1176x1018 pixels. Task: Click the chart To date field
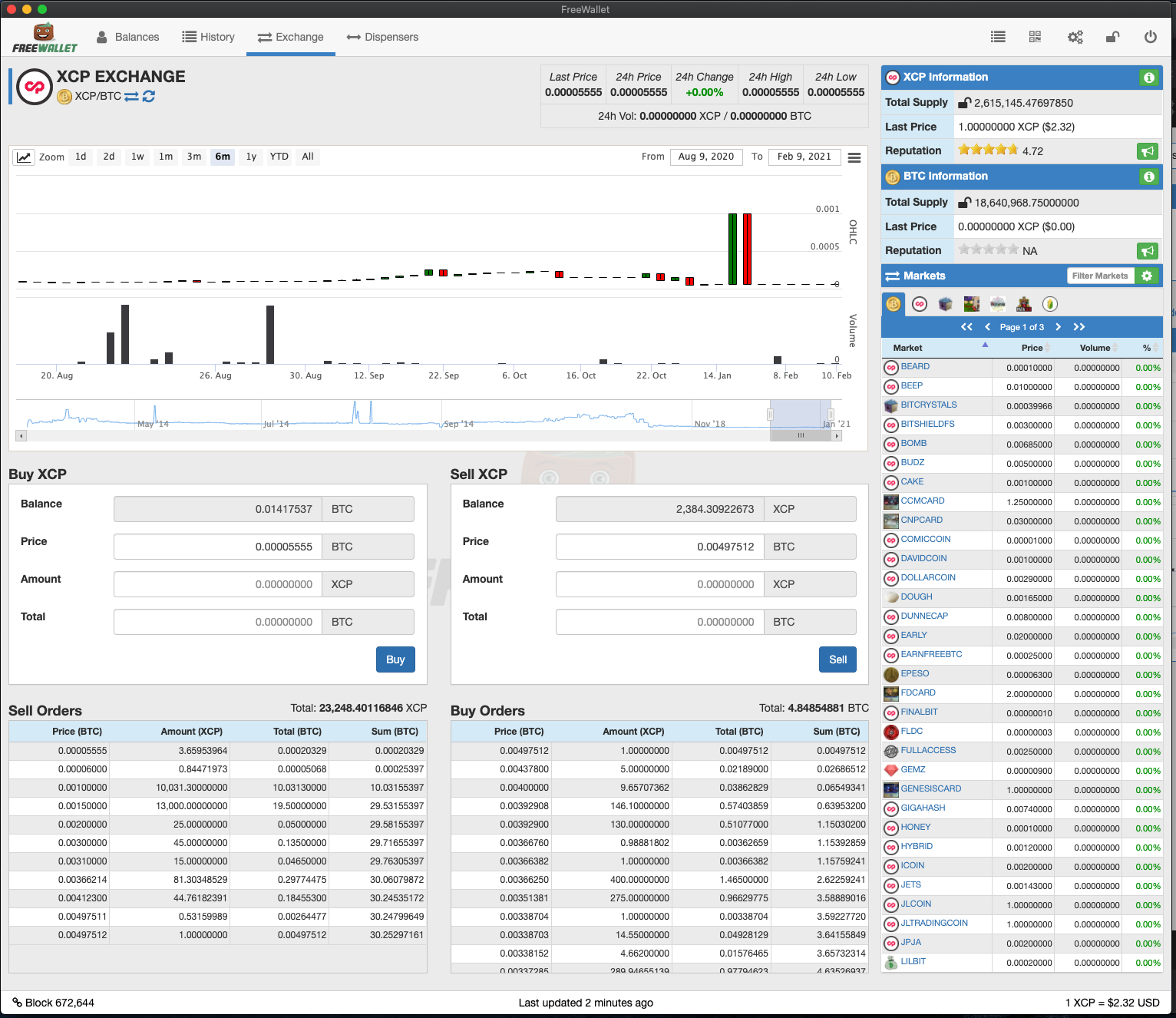click(804, 157)
